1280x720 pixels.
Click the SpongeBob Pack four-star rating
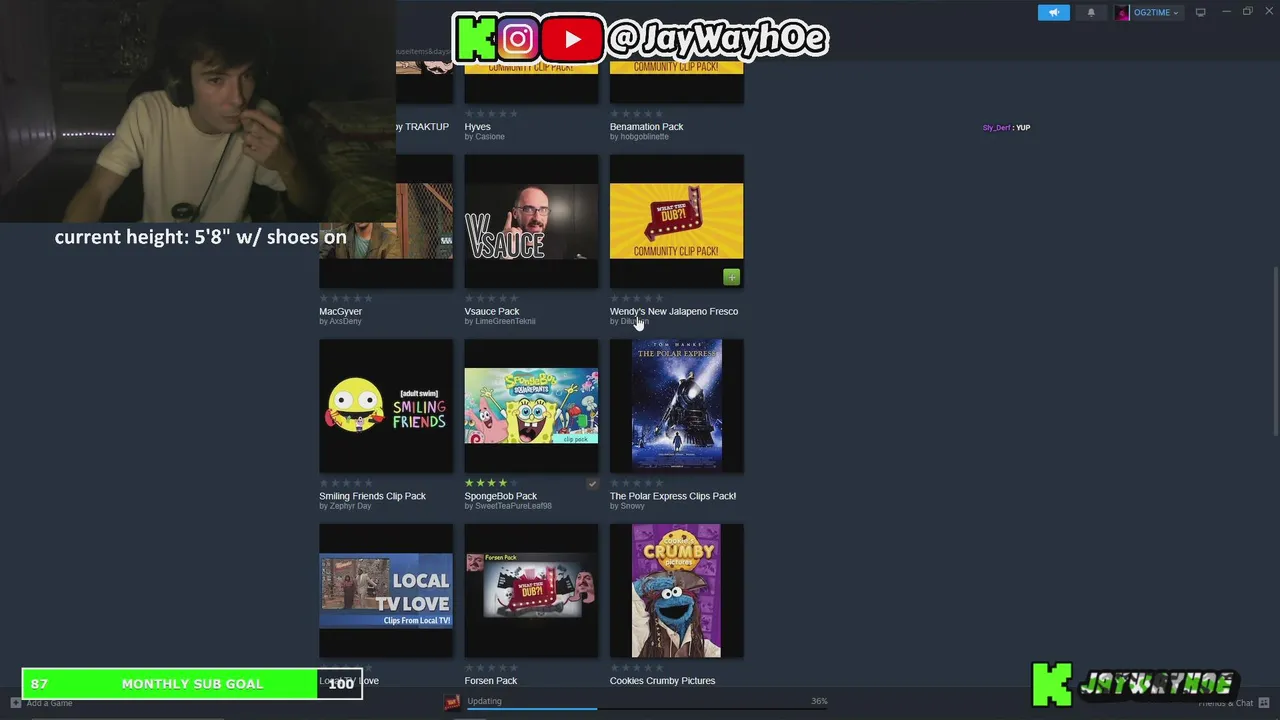click(x=491, y=483)
